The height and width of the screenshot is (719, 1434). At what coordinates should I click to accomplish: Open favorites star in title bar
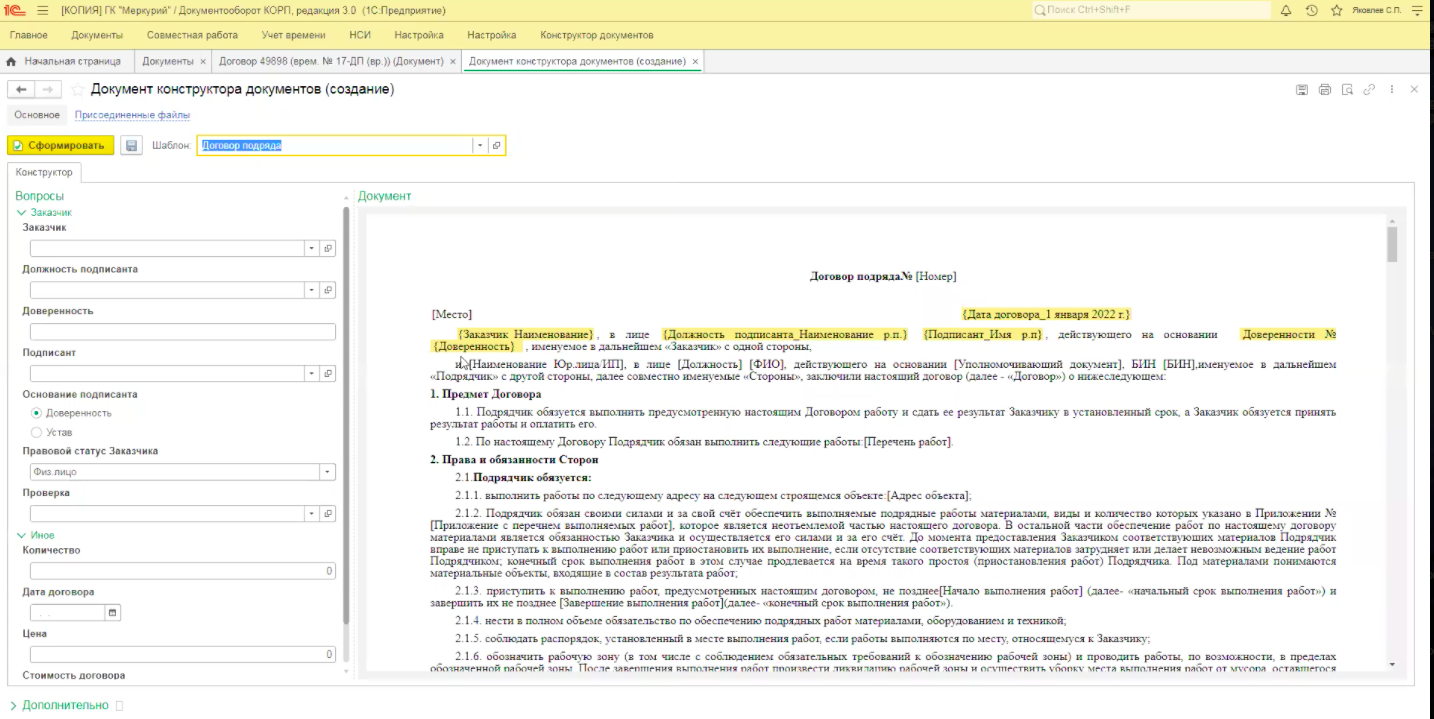pos(1337,10)
